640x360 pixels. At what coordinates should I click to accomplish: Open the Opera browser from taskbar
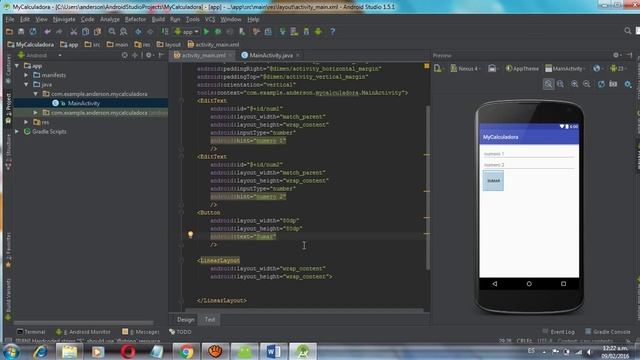click(x=128, y=351)
